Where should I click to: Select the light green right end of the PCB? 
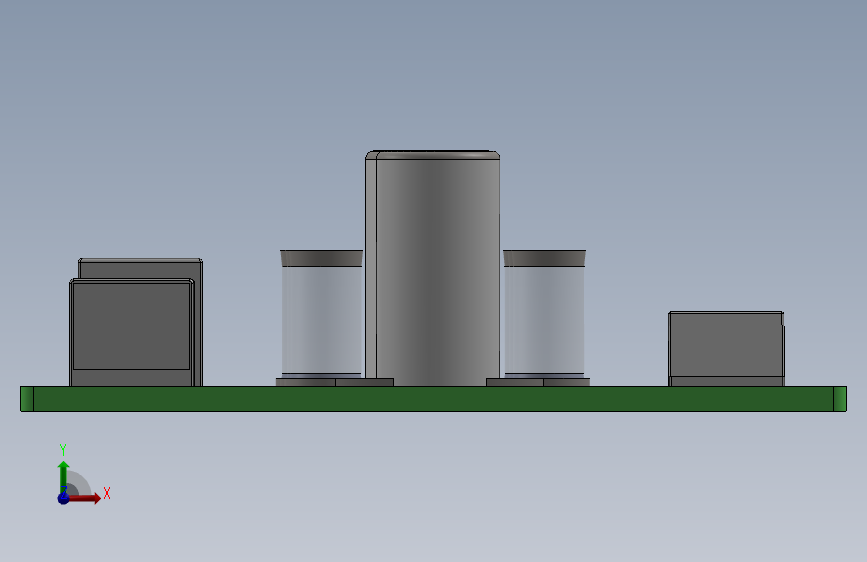pos(840,399)
